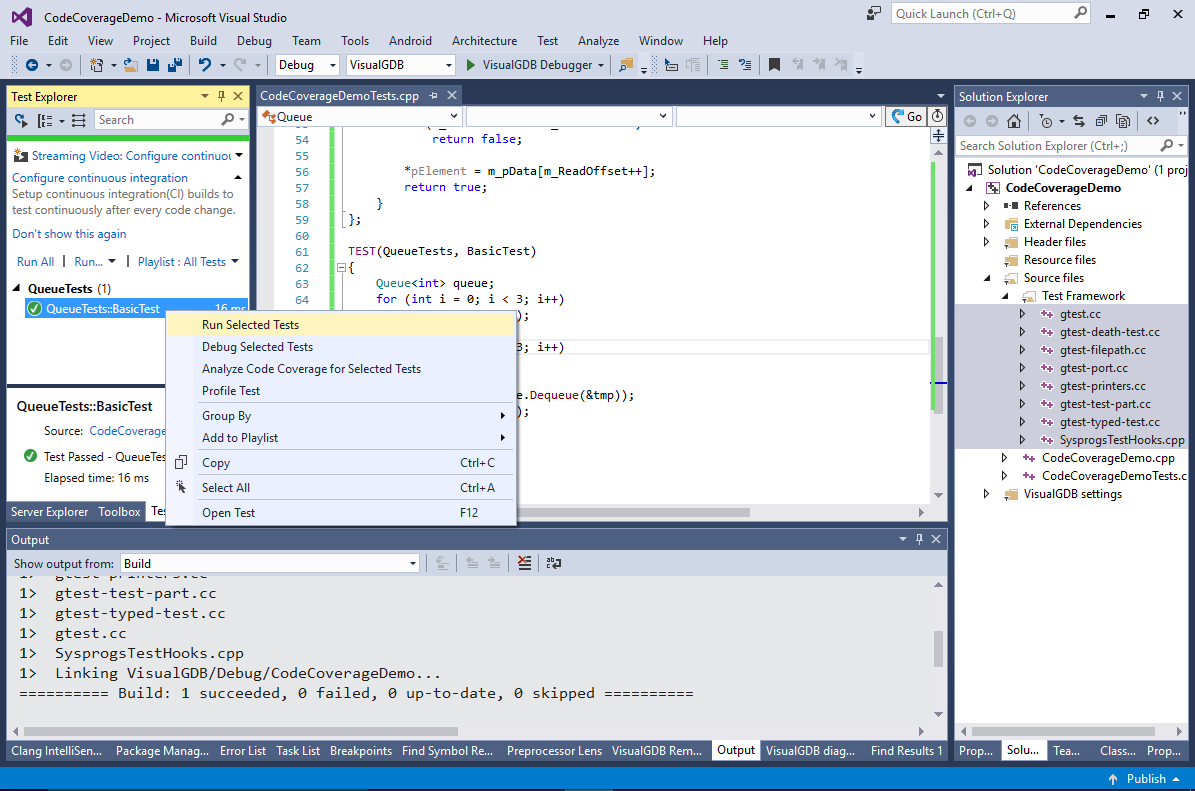
Task: Click the Save All toolbar icon
Action: [x=175, y=65]
